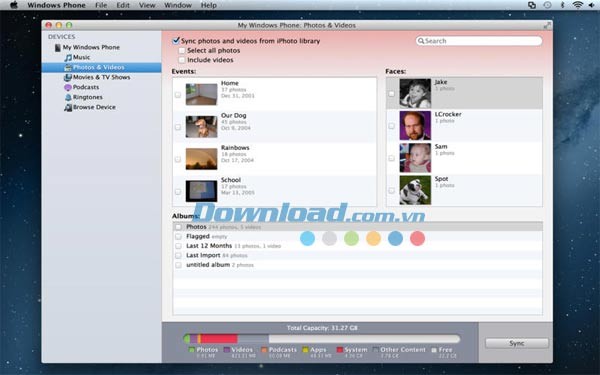Click the Rainbows event thumbnail
This screenshot has height=375, width=600.
point(201,159)
